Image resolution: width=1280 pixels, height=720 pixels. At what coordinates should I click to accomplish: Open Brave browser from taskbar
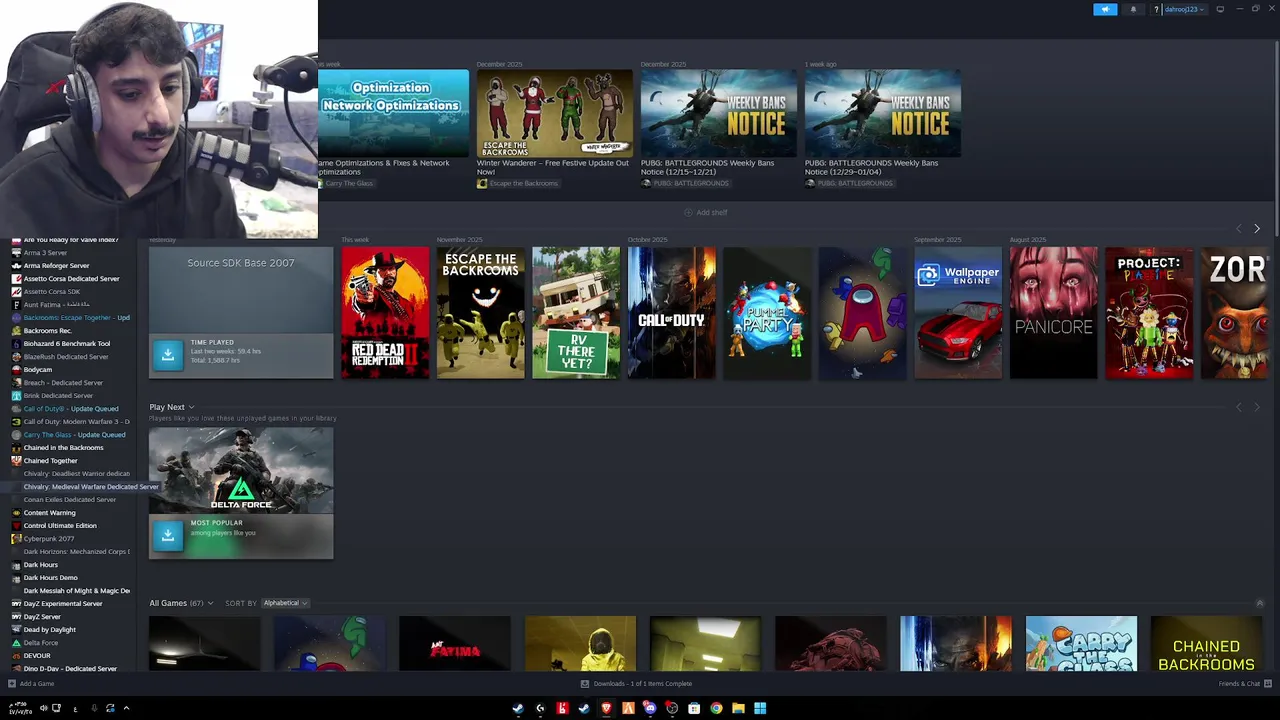(x=606, y=708)
